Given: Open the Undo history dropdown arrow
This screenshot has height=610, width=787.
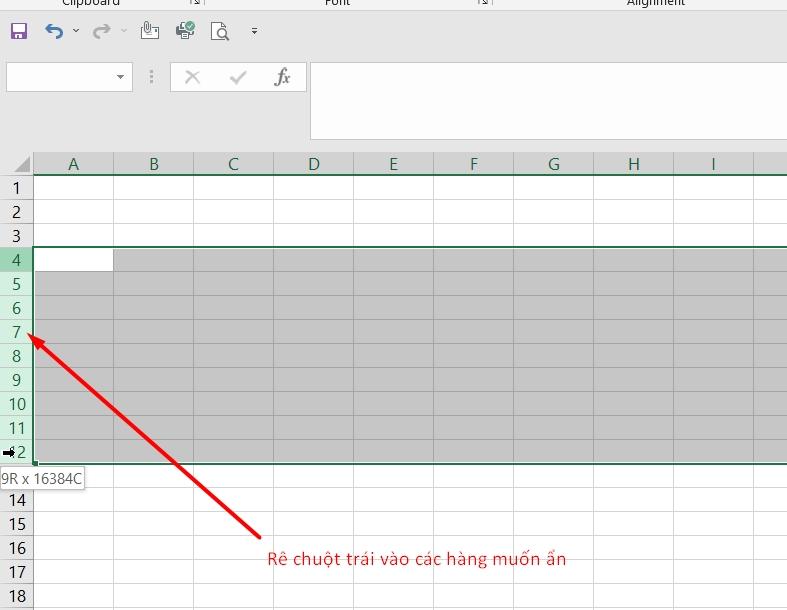Looking at the screenshot, I should click(76, 31).
